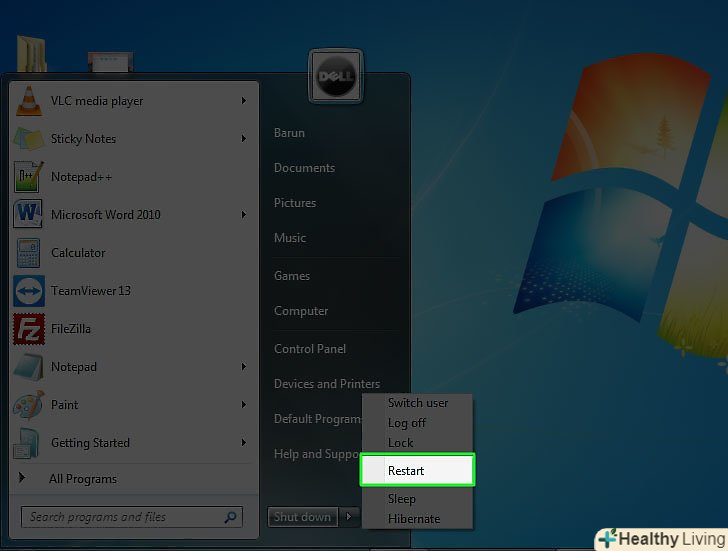Launch Sticky Notes icon
728x551 pixels.
tap(29, 139)
